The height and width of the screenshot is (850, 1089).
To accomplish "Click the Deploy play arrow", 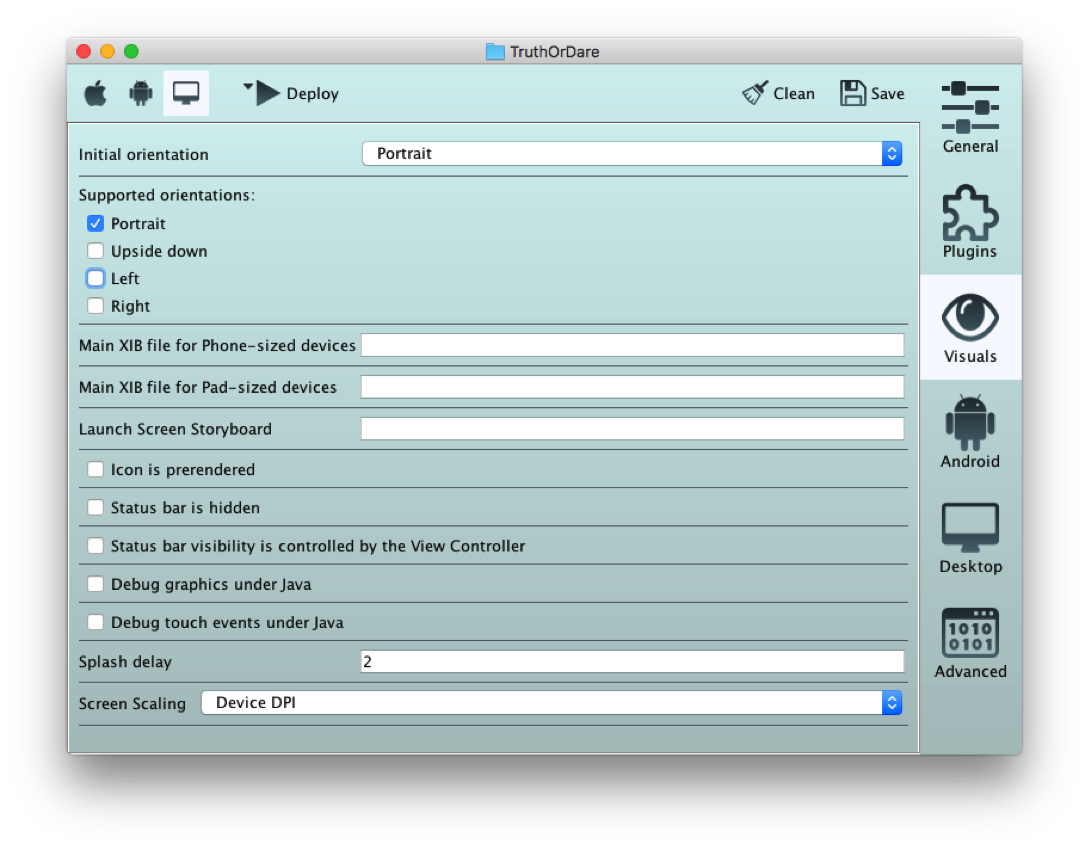I will 268,93.
